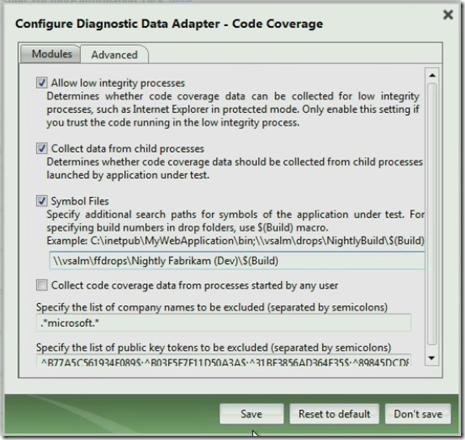Click the scrollbar down arrow
The image size is (465, 440).
[x=432, y=358]
